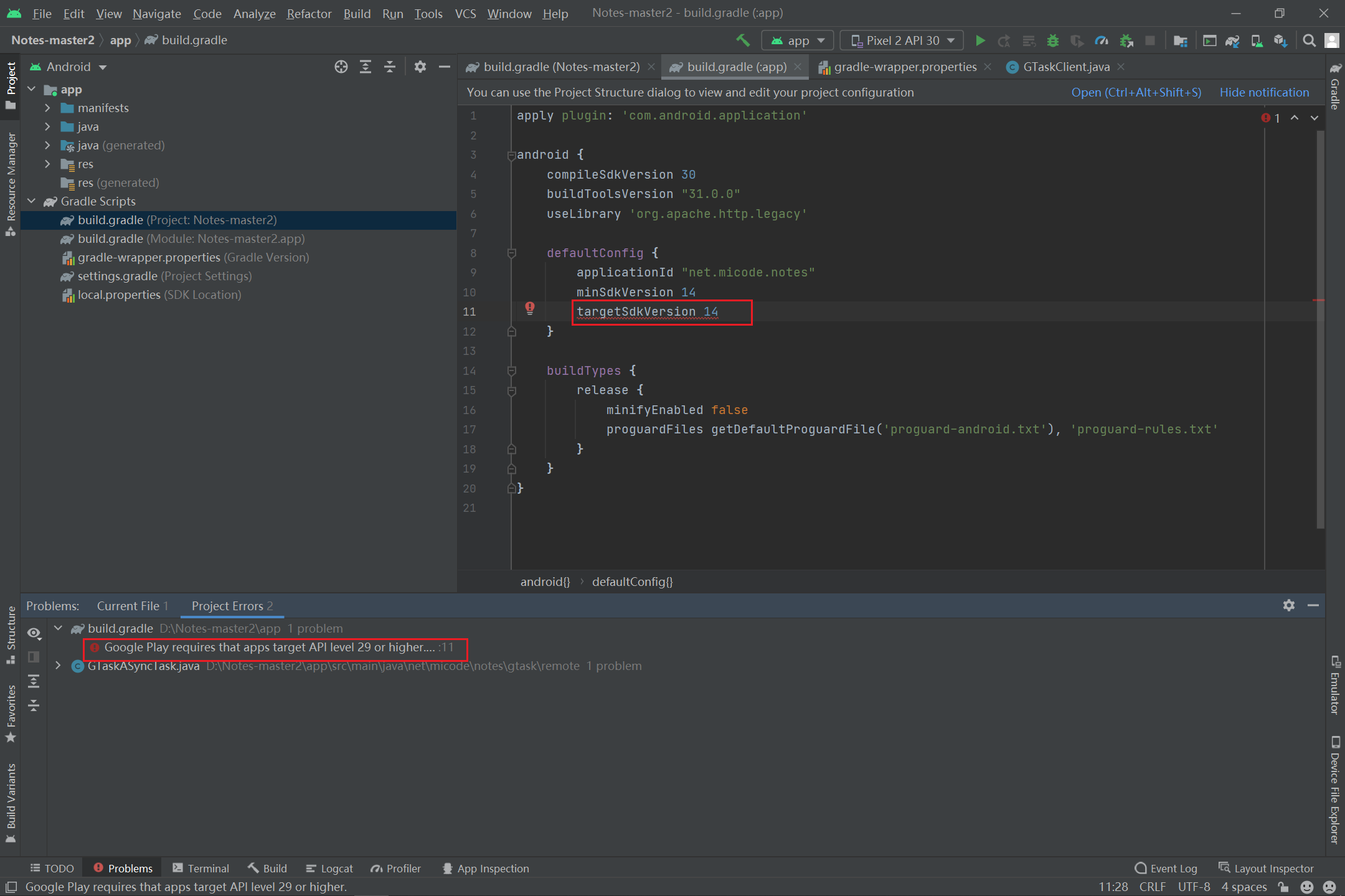The image size is (1345, 896).
Task: Click the Run Anything terminal-window icon
Action: point(1209,40)
